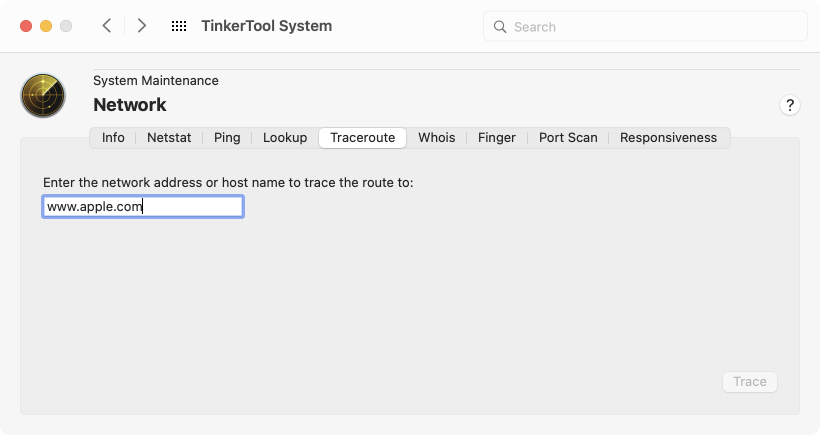Open the Port Scan tab

tap(568, 138)
